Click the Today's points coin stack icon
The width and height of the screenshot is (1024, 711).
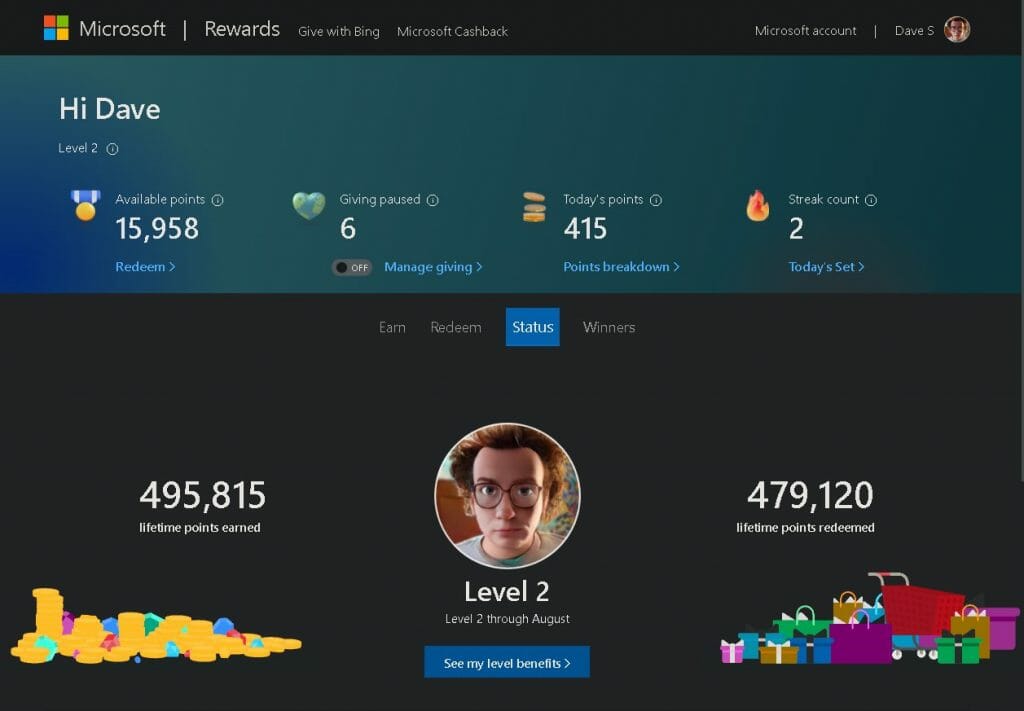click(534, 206)
